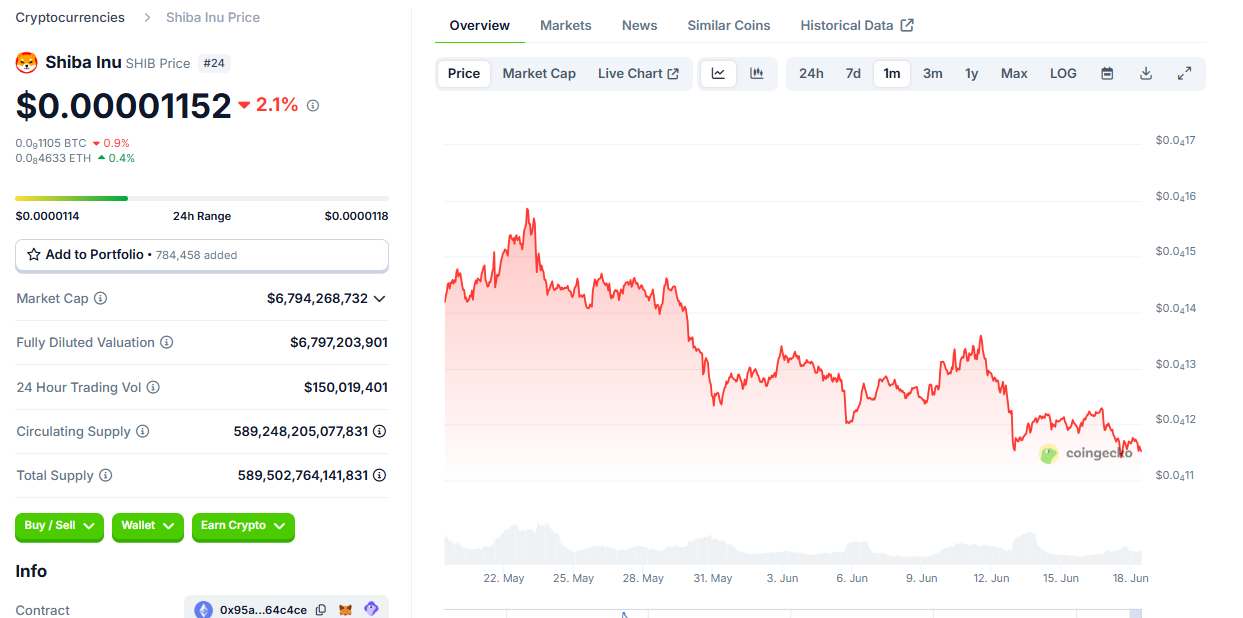Open info icon next to price change
1243x618 pixels.
coord(313,105)
